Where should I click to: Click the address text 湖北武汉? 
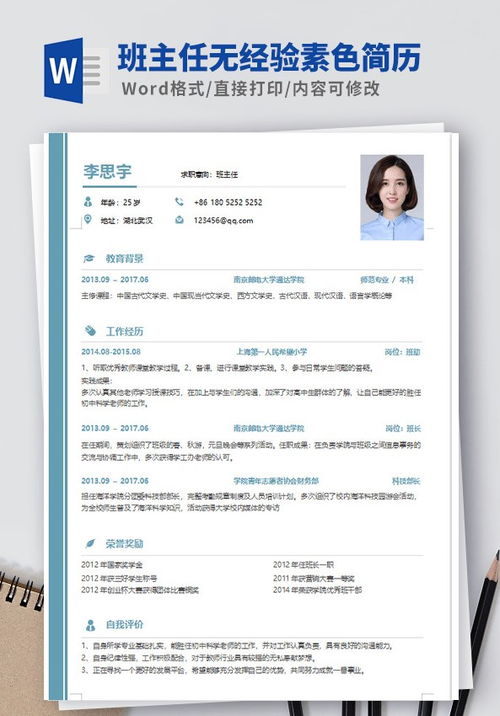(x=138, y=221)
